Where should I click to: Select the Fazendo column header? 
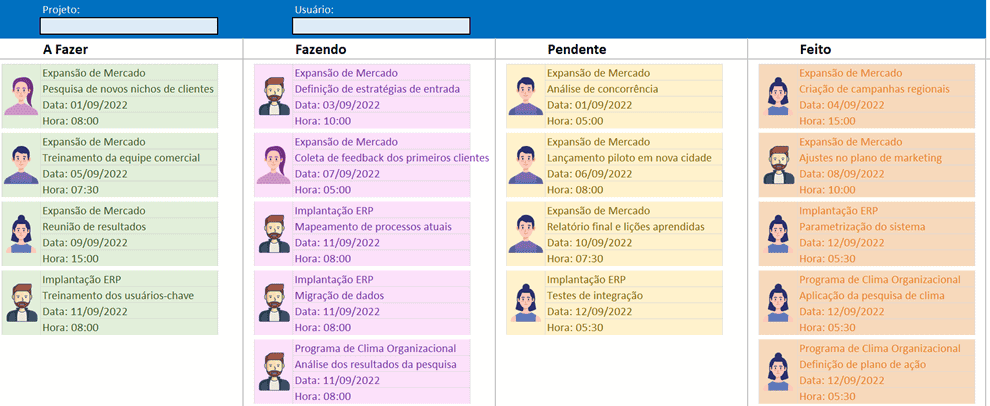[x=321, y=49]
